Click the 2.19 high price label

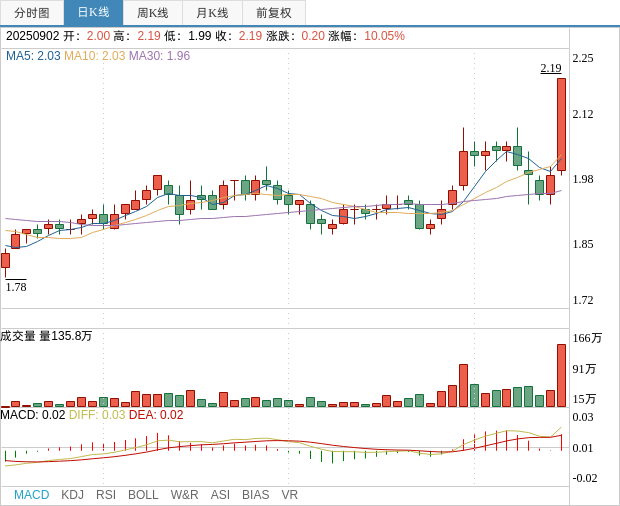click(x=551, y=68)
